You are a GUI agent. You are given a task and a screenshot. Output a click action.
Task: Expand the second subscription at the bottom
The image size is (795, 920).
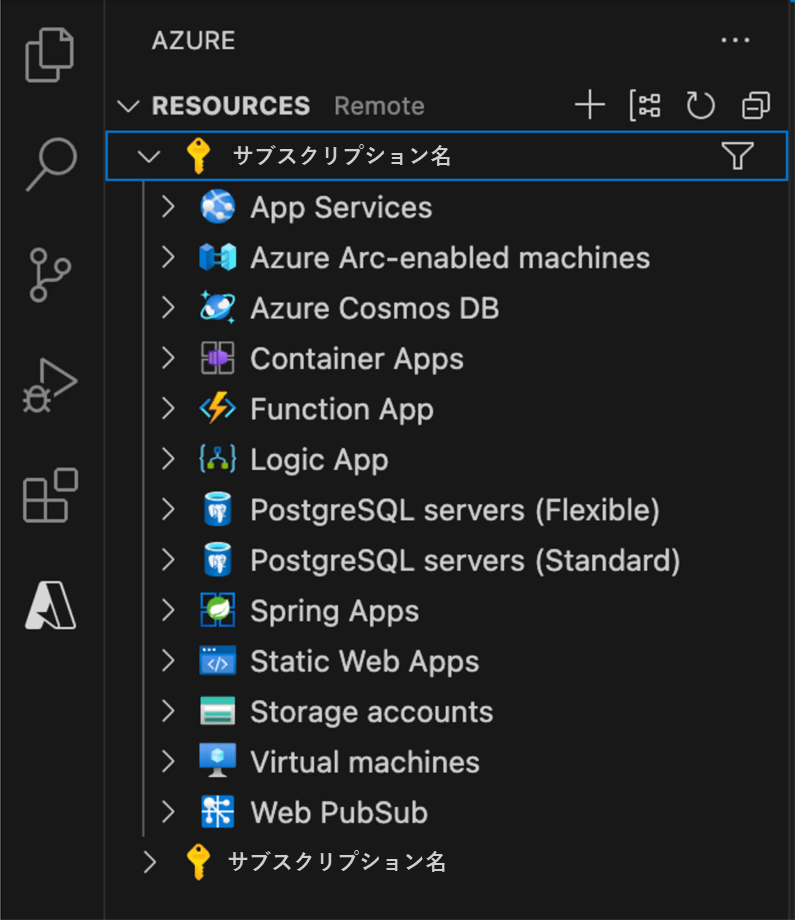point(150,862)
